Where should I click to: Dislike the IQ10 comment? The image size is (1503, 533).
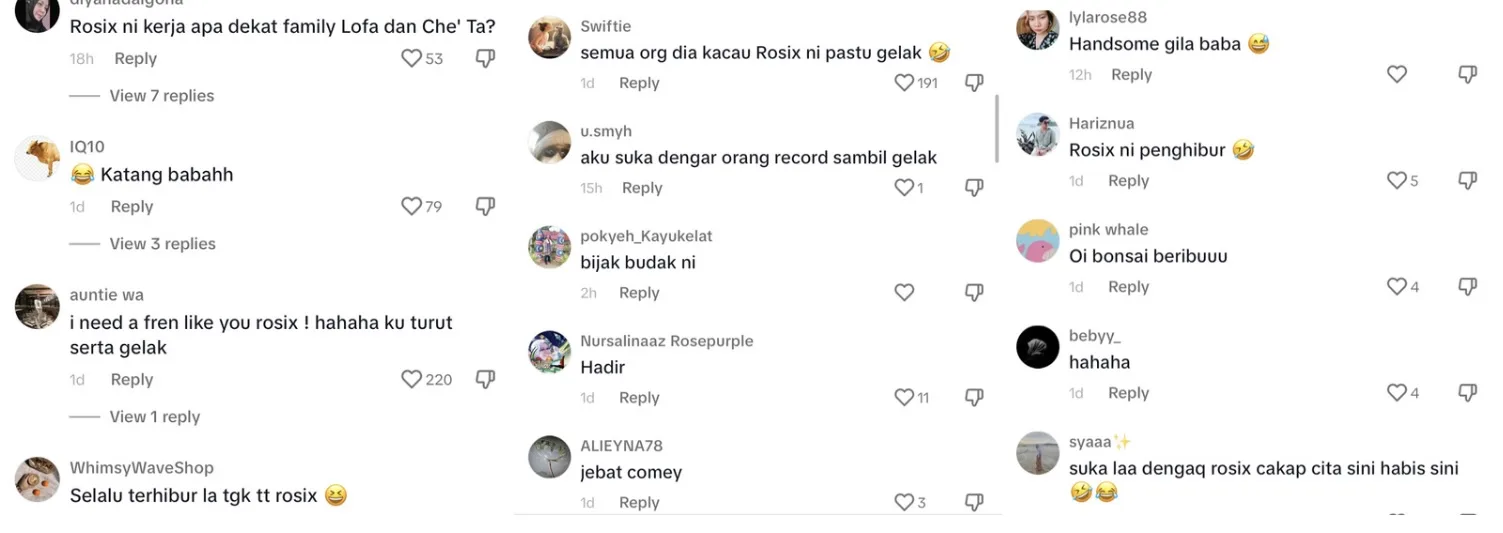[x=485, y=207]
